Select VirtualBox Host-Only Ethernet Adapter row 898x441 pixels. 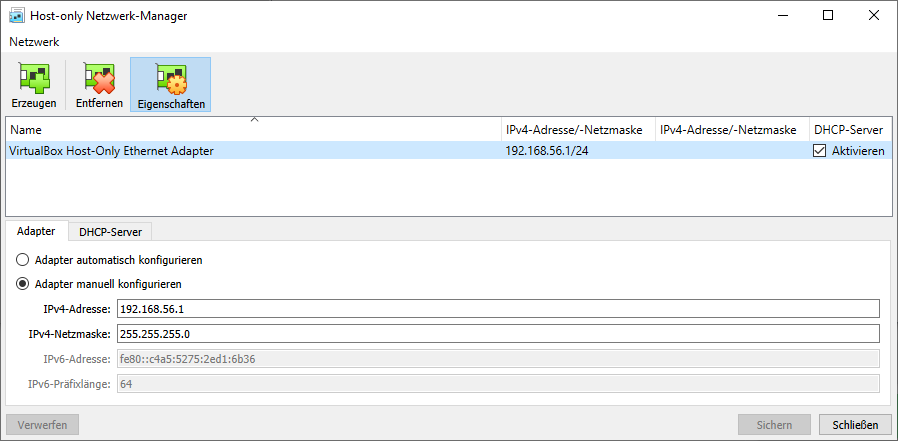click(448, 151)
